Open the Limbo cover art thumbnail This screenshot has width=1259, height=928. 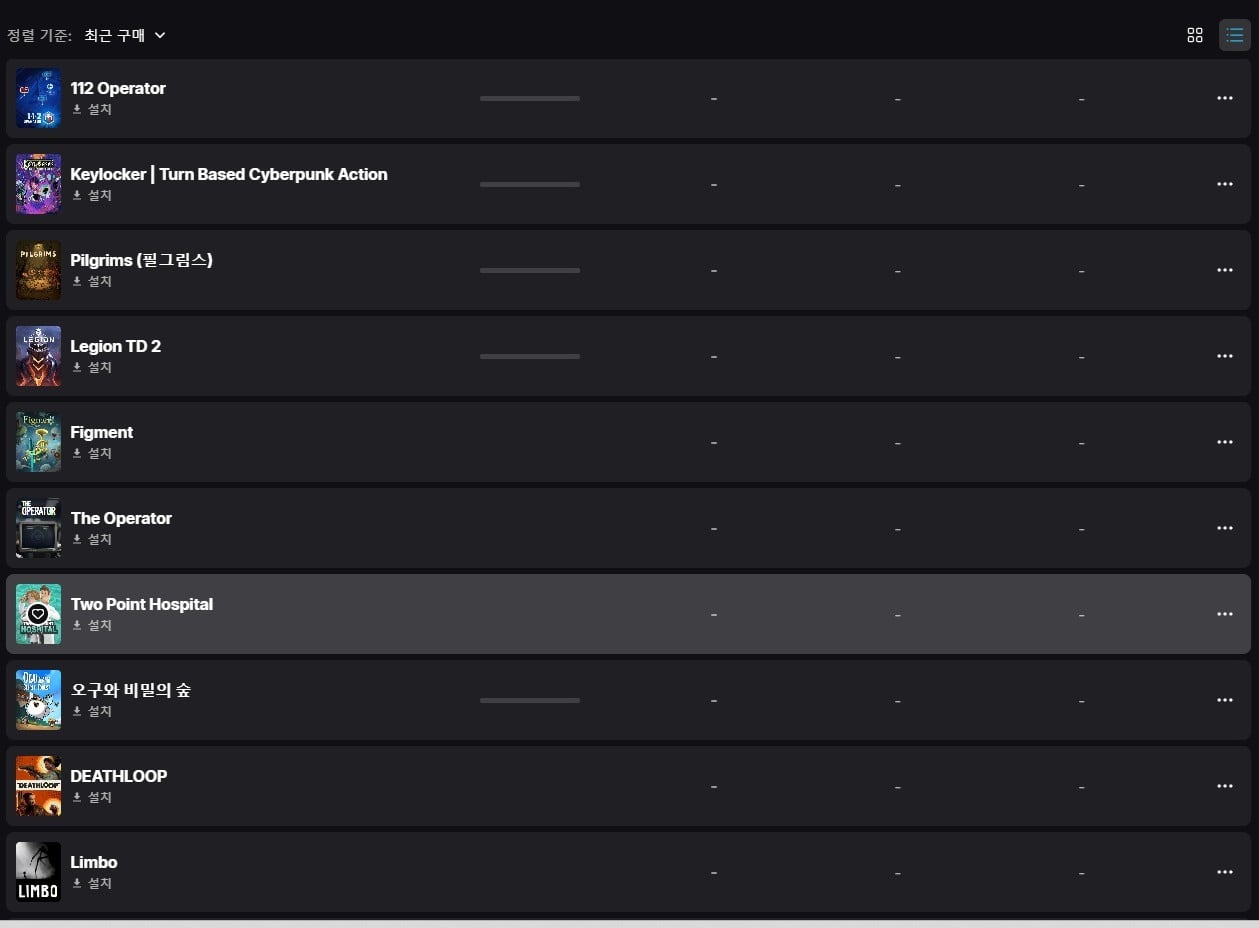click(38, 872)
